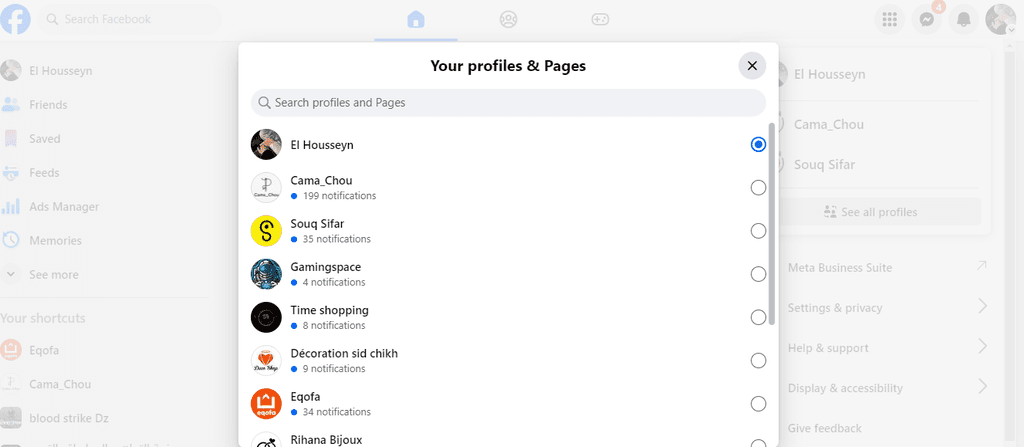Select the Décoration sid chikh radio button
This screenshot has width=1024, height=447.
coord(758,360)
